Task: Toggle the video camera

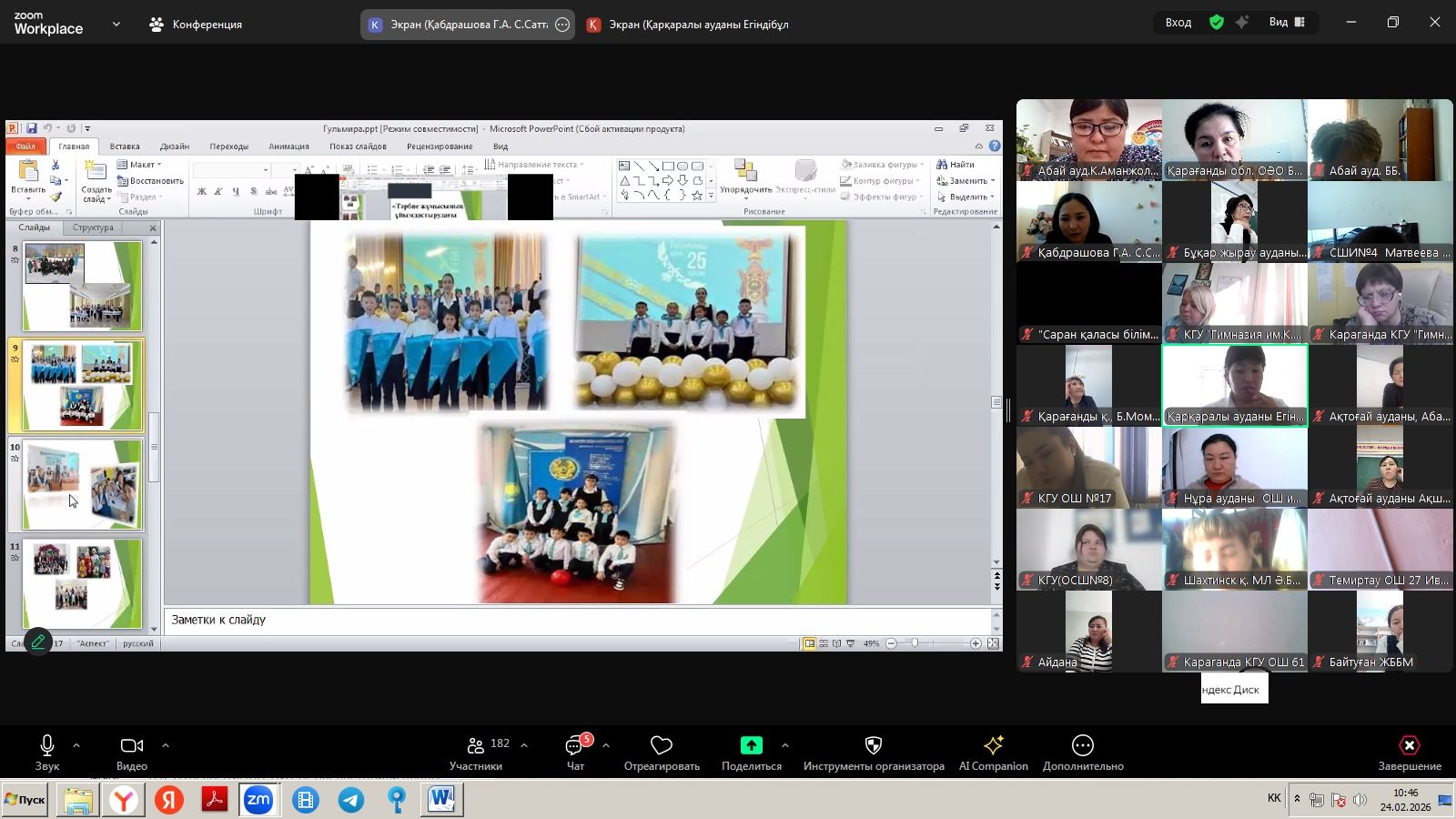Action: point(131,752)
